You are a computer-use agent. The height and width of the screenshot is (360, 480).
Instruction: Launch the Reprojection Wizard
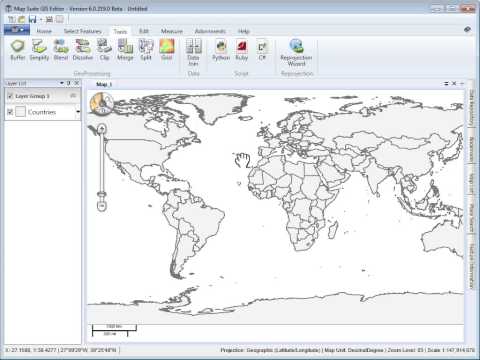point(296,52)
